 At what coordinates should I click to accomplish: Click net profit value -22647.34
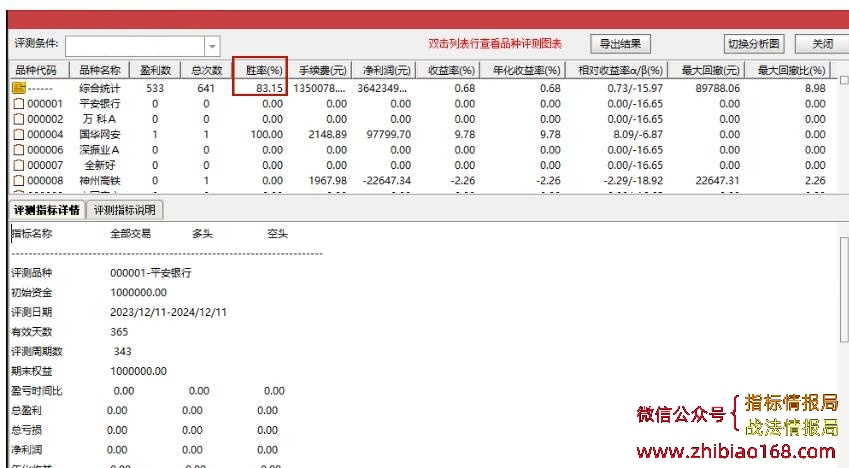[387, 180]
